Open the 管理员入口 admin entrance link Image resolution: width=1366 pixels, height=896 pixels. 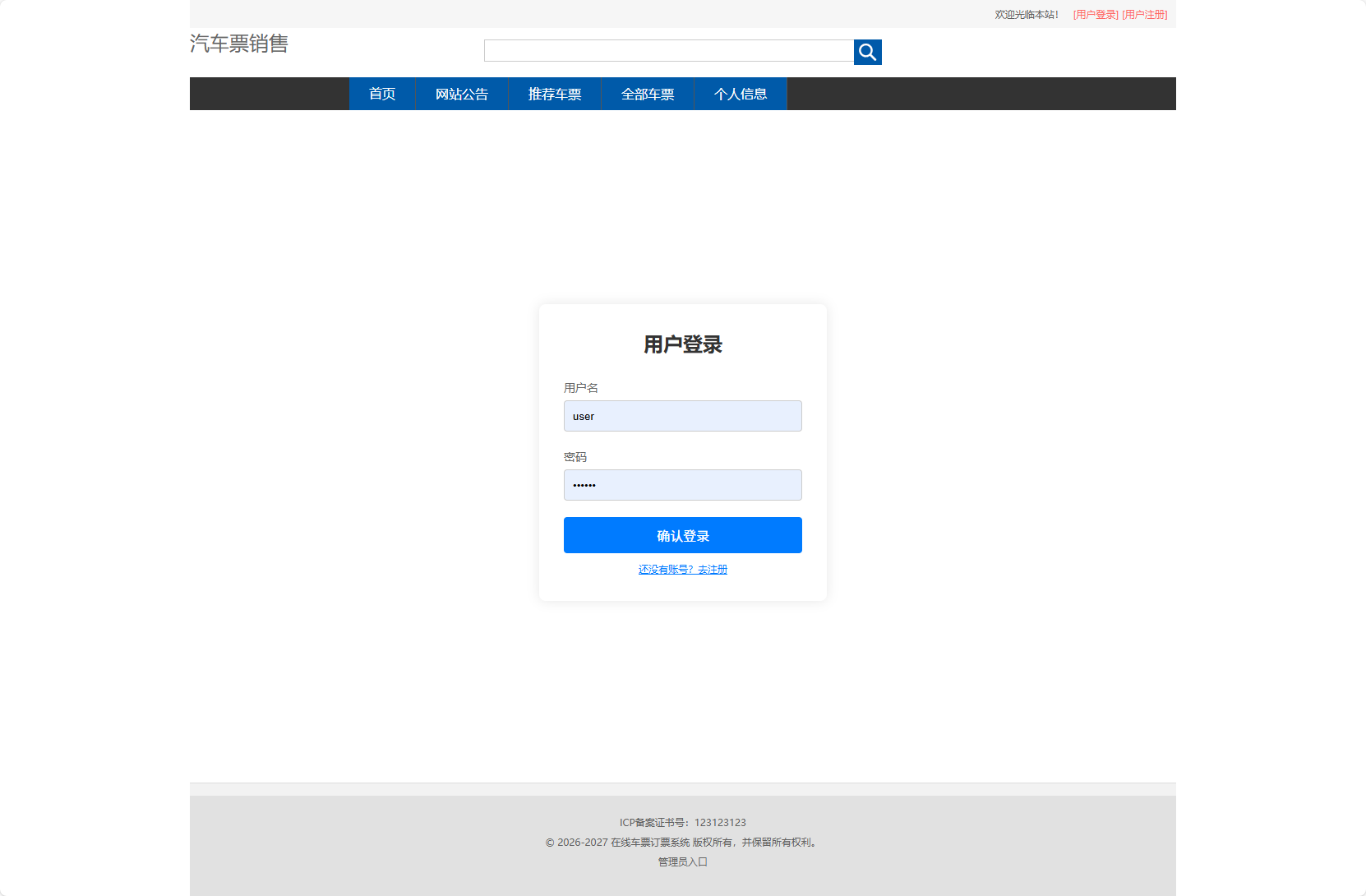pos(681,861)
